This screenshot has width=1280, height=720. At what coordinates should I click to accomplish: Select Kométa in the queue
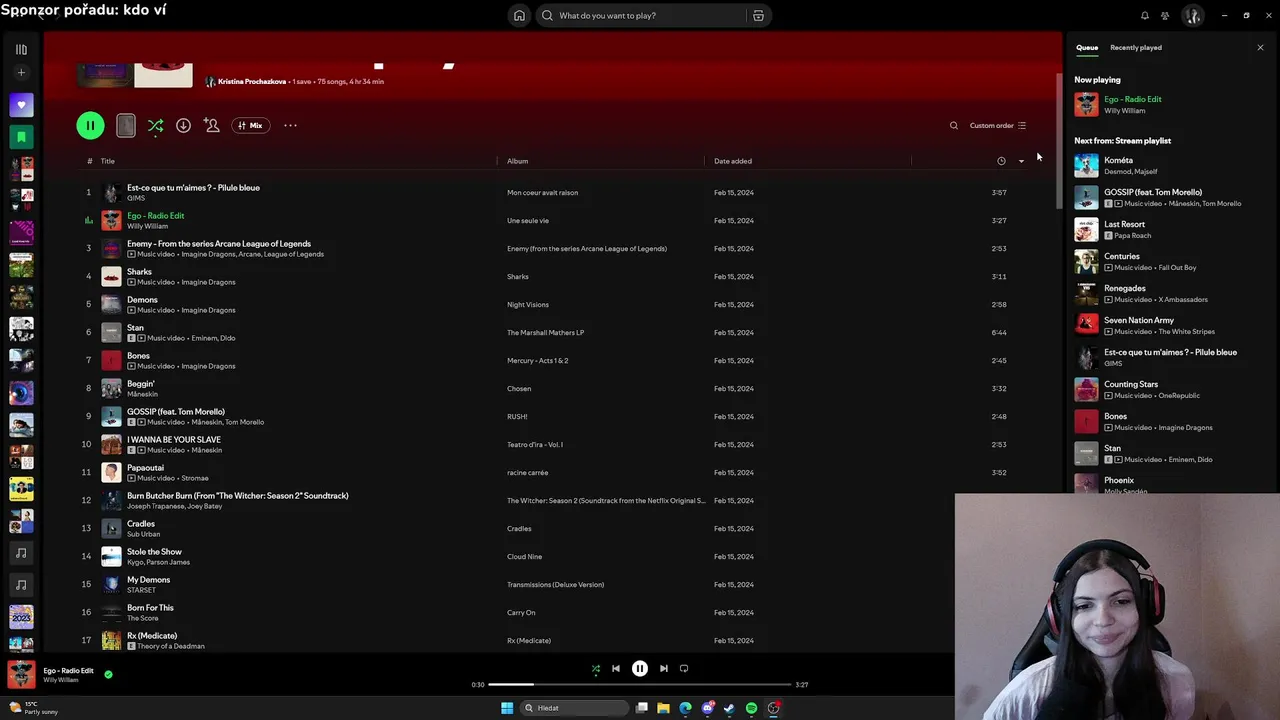coord(1118,160)
